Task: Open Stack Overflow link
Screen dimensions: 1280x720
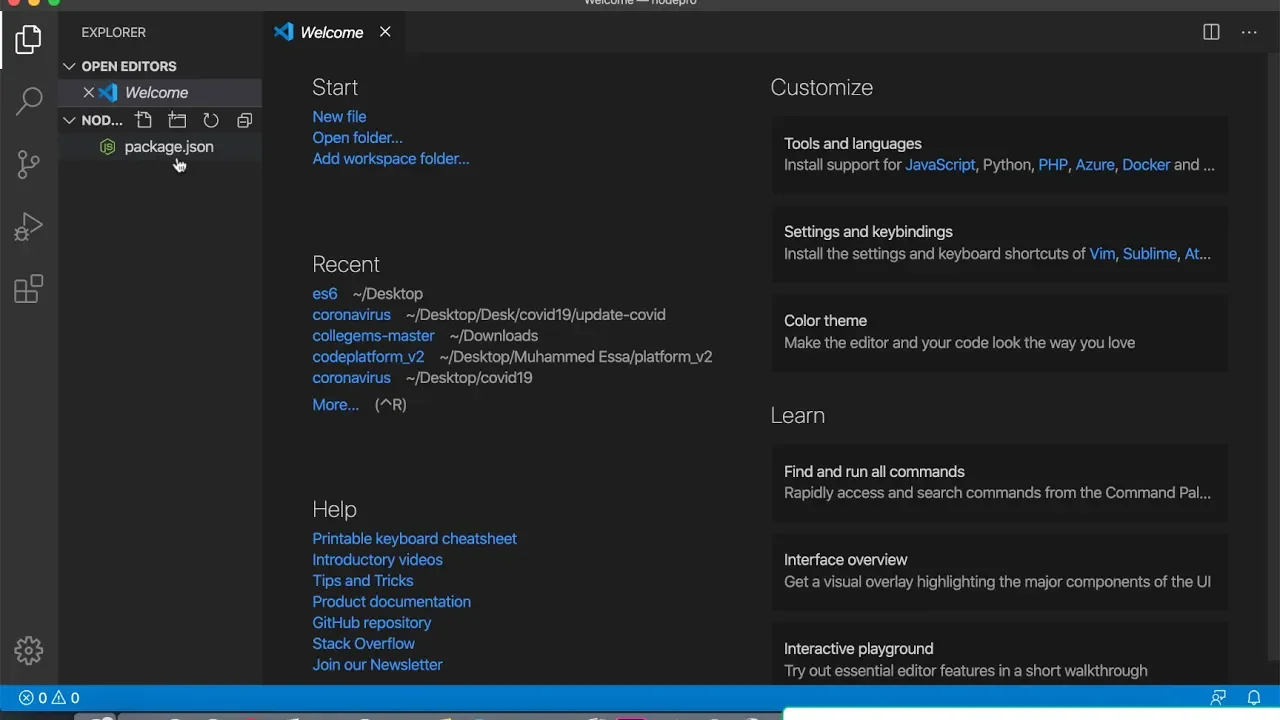Action: tap(363, 644)
